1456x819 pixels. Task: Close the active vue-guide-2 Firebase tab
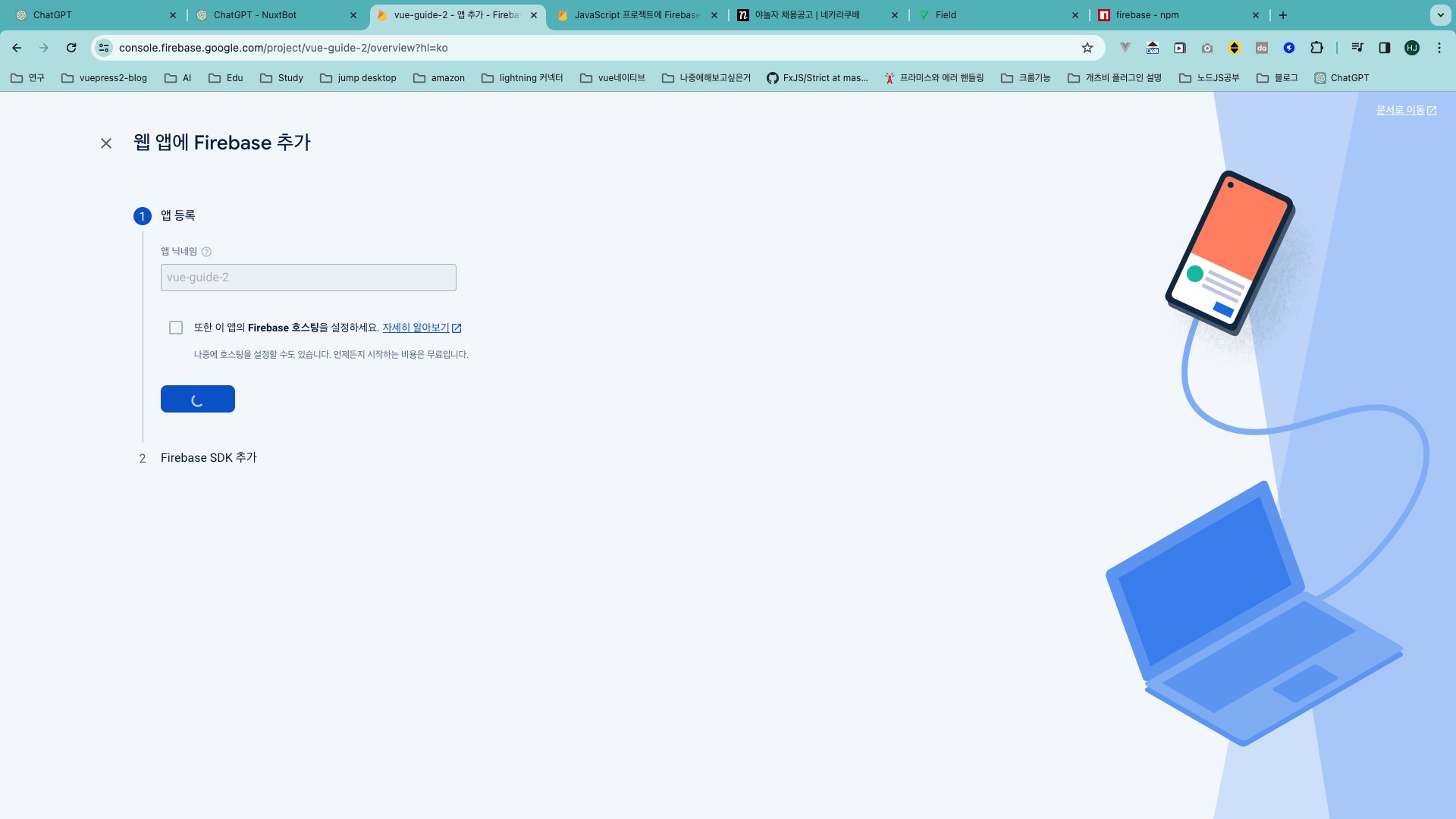pos(534,15)
